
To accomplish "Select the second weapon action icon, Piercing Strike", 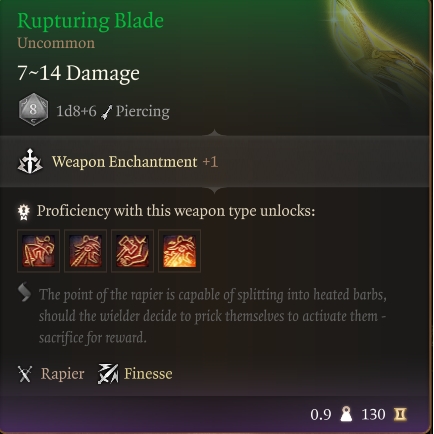I will pos(85,251).
